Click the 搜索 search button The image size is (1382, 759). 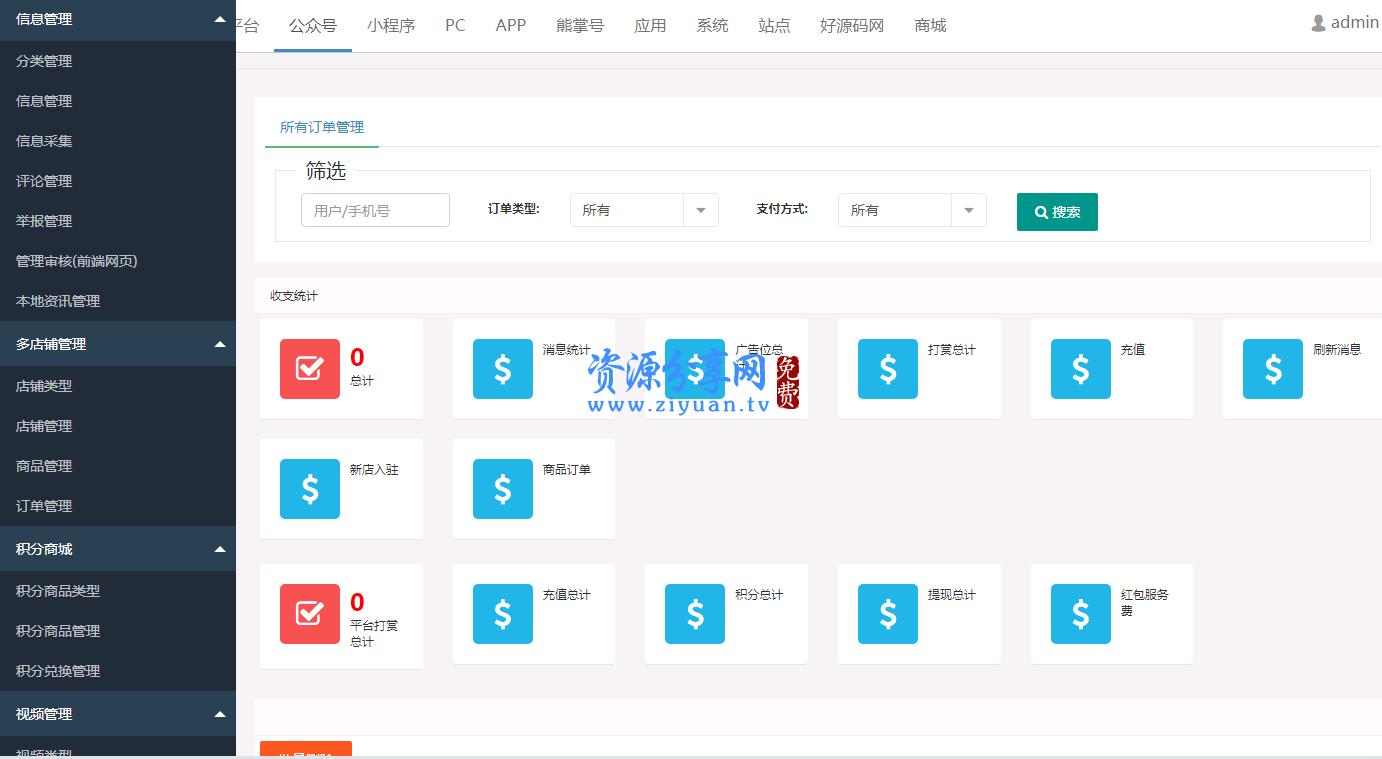pos(1057,212)
